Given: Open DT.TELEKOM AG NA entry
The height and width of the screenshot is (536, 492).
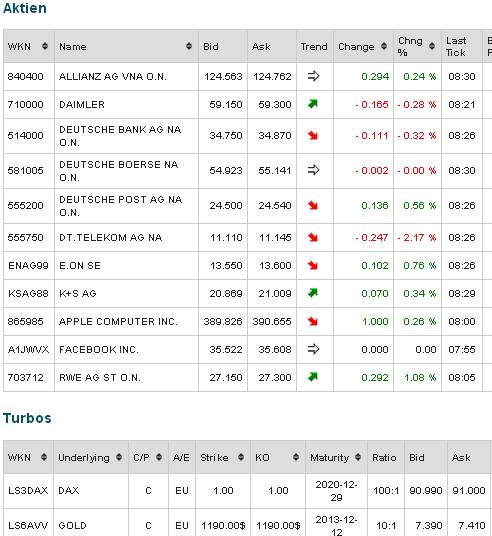Looking at the screenshot, I should click(110, 237).
